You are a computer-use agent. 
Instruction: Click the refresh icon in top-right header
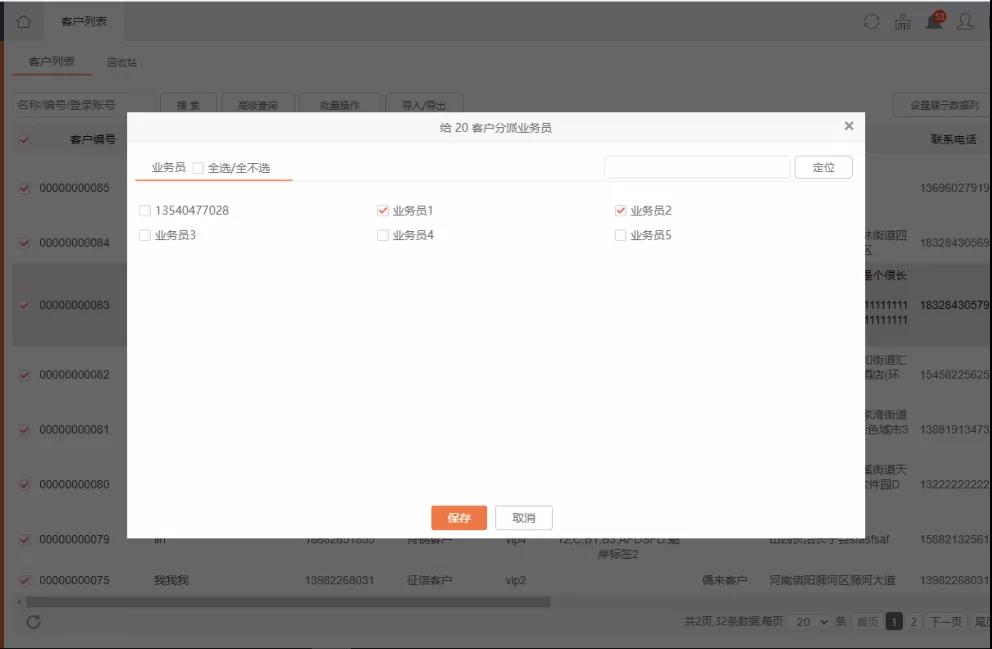(x=872, y=21)
